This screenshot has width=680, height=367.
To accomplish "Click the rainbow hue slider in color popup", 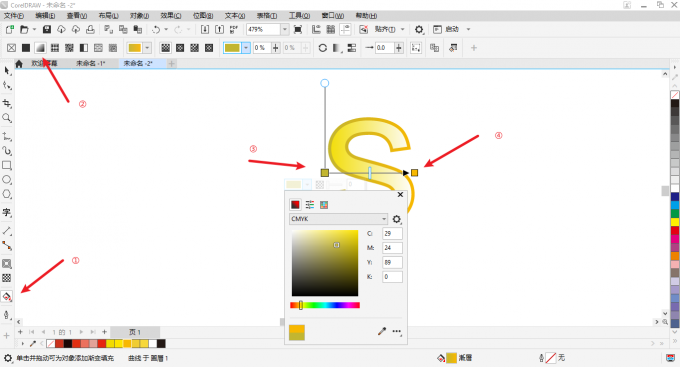I will pyautogui.click(x=325, y=305).
